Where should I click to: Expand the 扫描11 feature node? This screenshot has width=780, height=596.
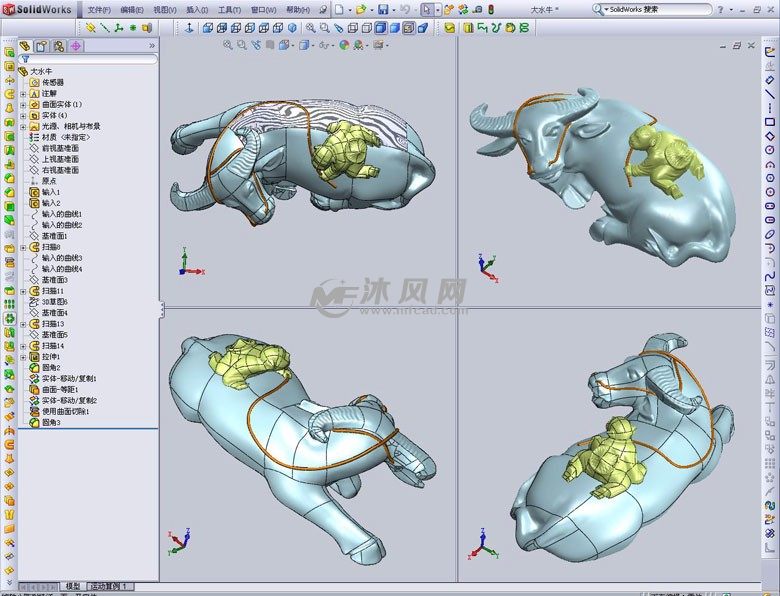[23, 291]
